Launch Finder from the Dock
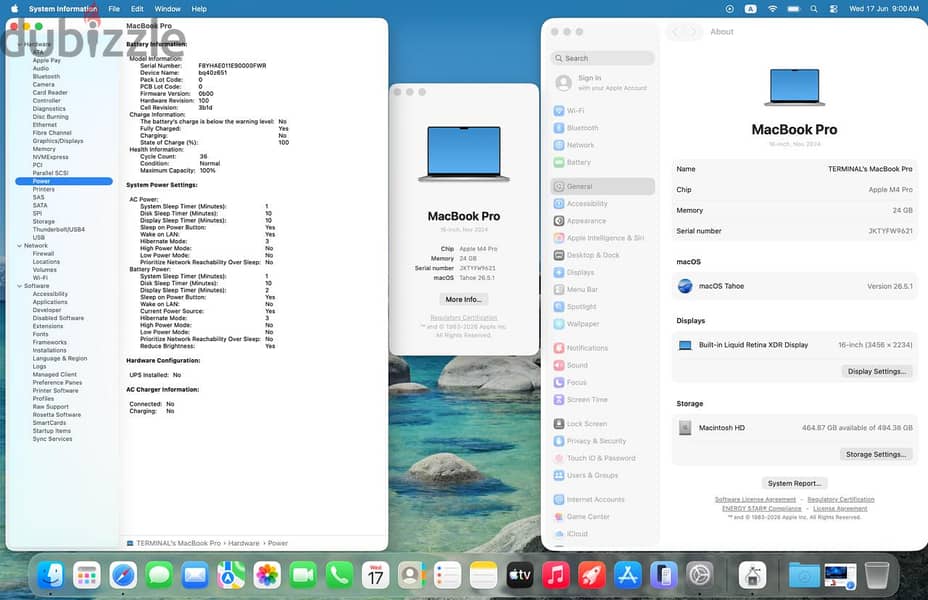928x600 pixels. (50, 575)
